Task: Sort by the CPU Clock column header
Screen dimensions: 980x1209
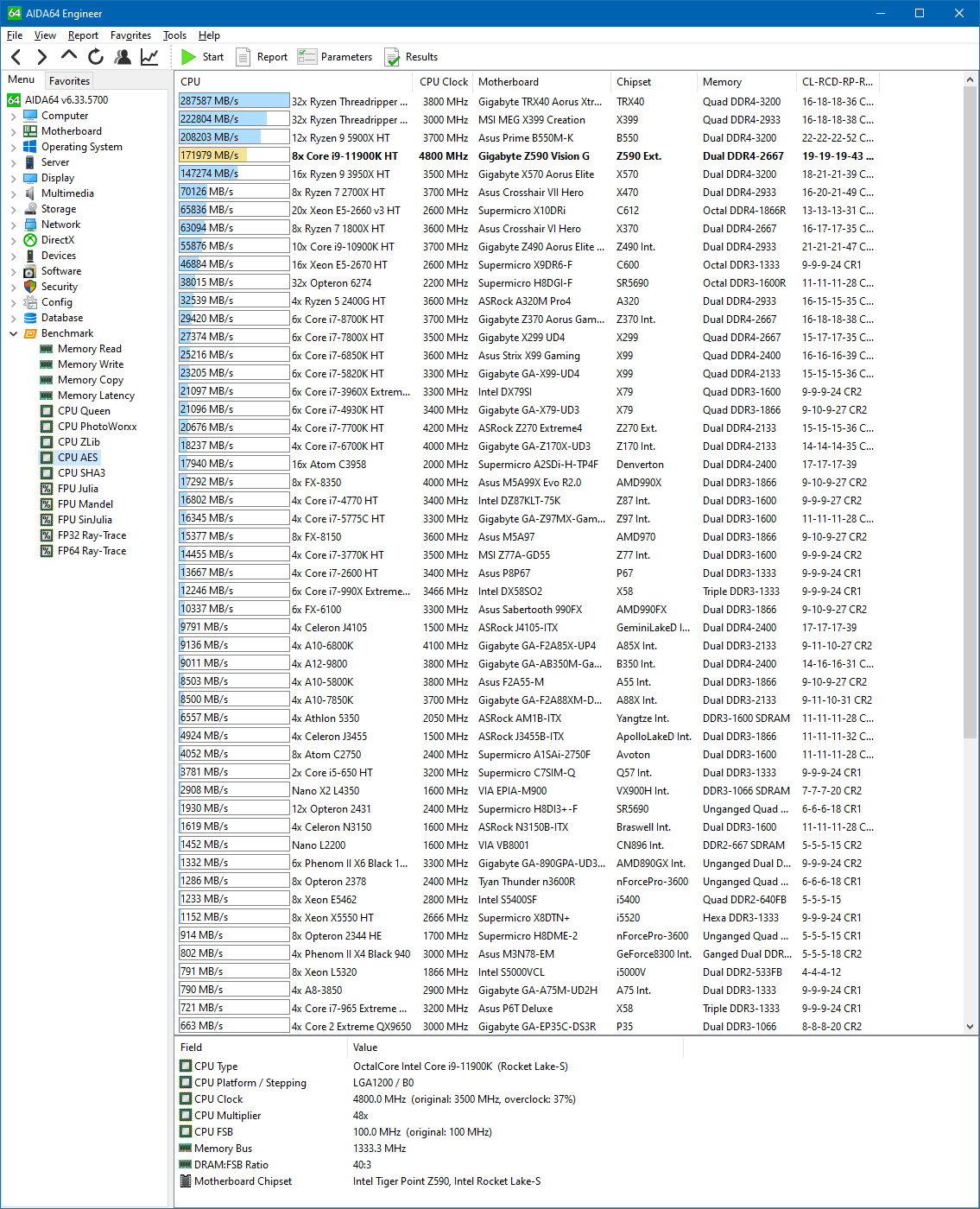Action: (444, 82)
